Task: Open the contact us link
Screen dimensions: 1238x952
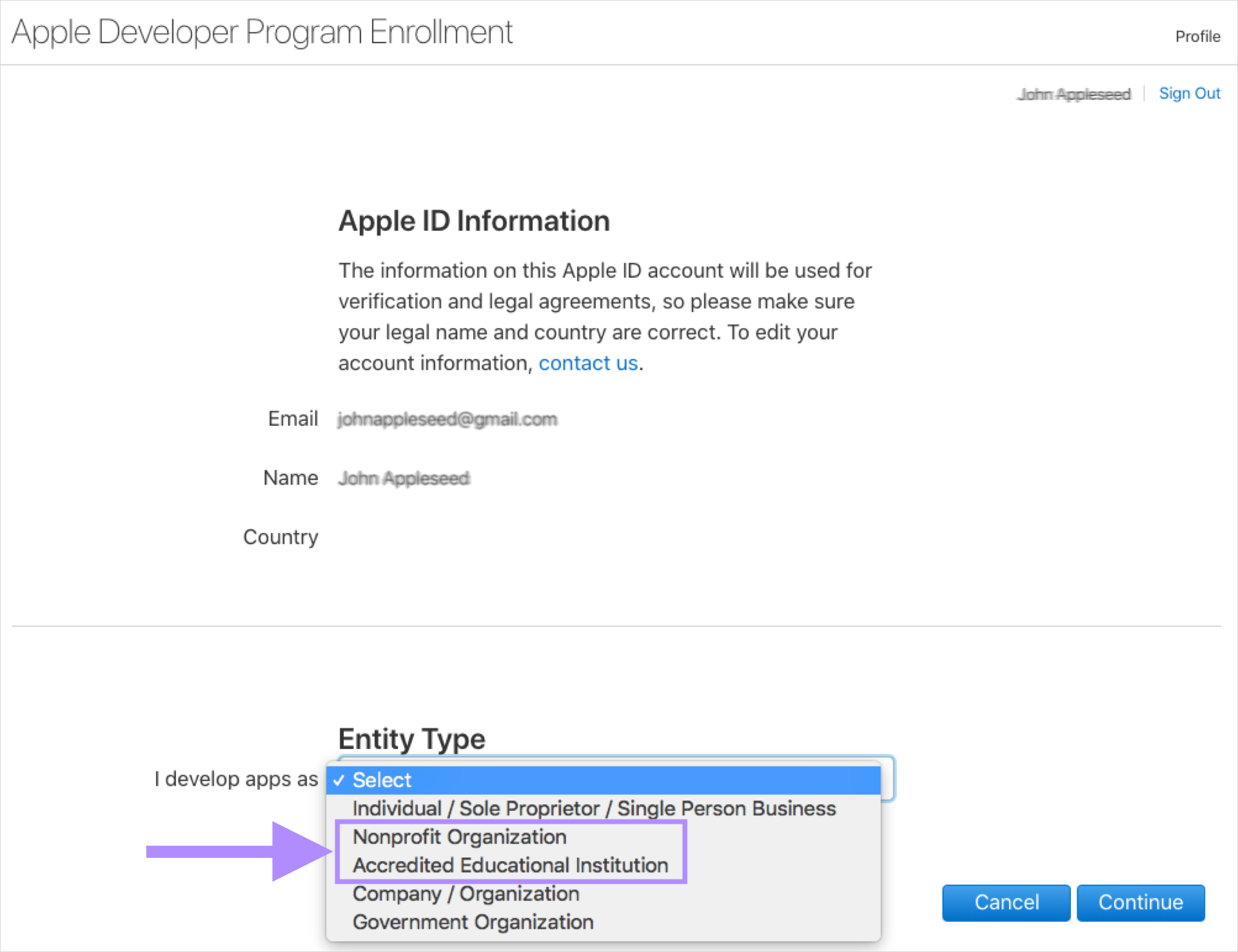Action: (587, 363)
